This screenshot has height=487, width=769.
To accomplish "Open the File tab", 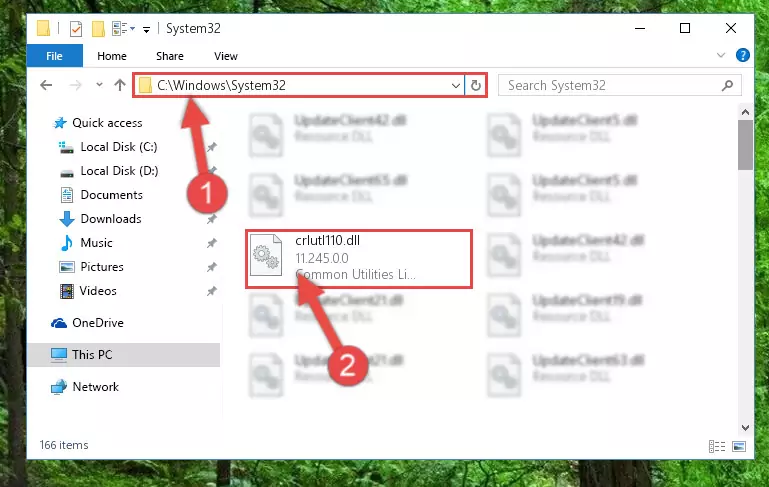I will coord(54,56).
